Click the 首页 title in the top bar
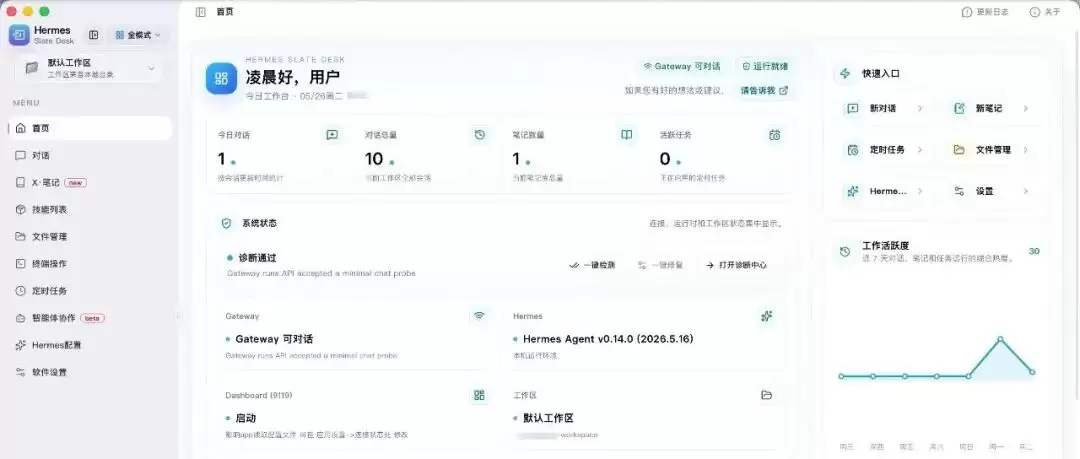The height and width of the screenshot is (459, 1080). click(x=225, y=12)
